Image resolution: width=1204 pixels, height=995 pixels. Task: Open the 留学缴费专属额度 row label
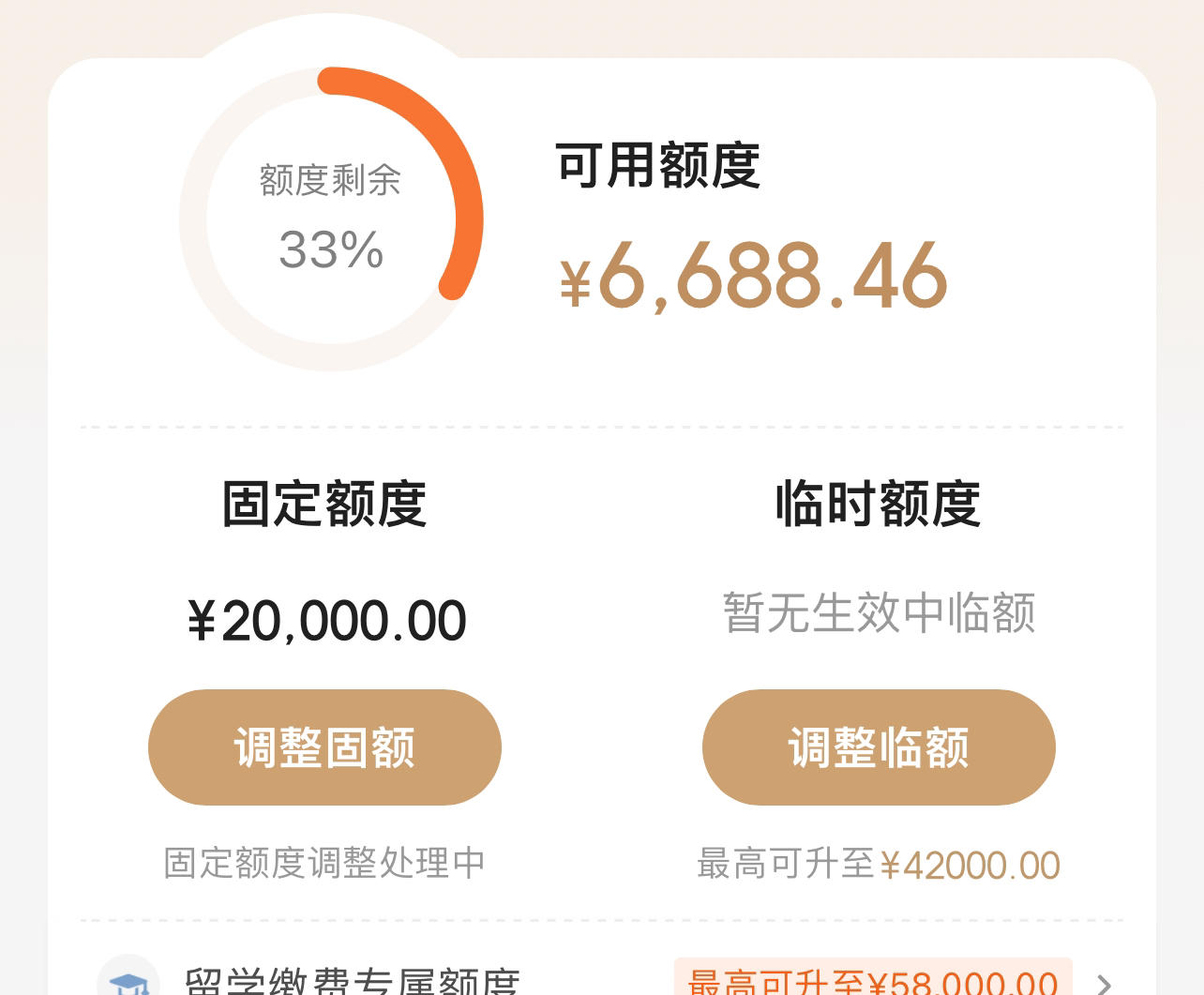(352, 981)
